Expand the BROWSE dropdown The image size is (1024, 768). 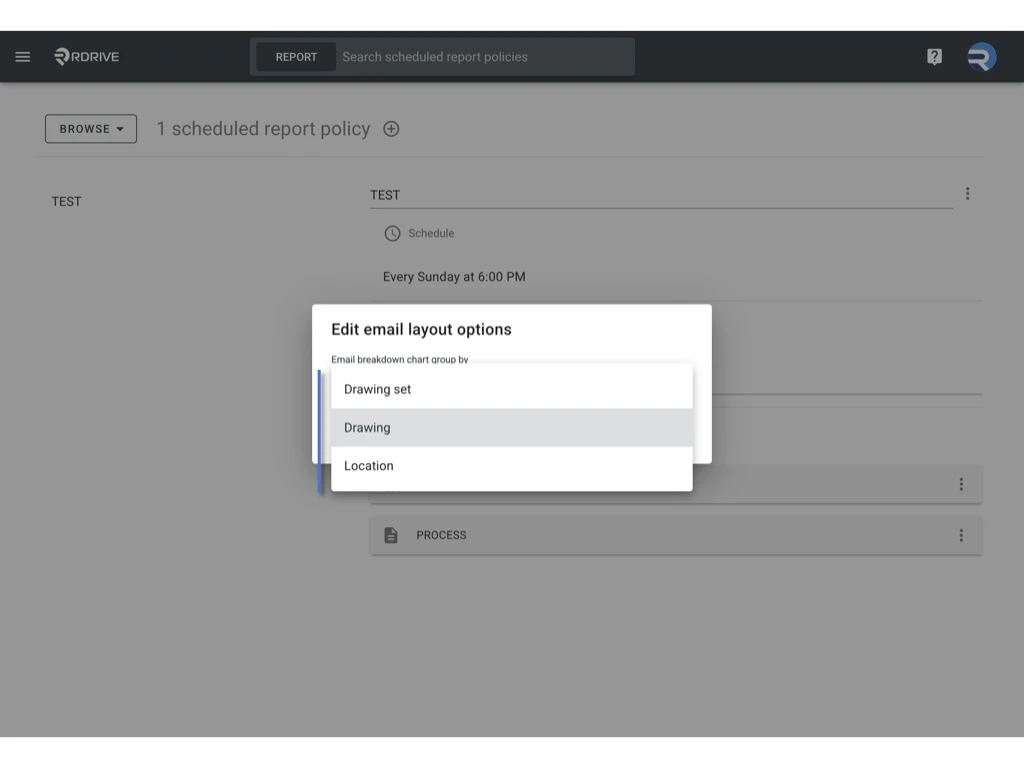click(90, 128)
